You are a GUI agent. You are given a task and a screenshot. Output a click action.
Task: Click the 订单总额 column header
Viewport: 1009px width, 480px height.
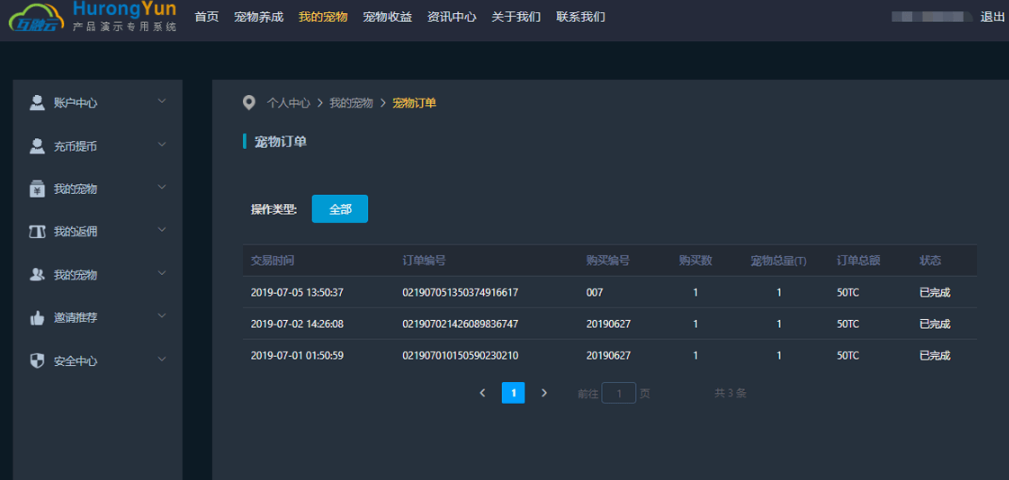coord(858,261)
